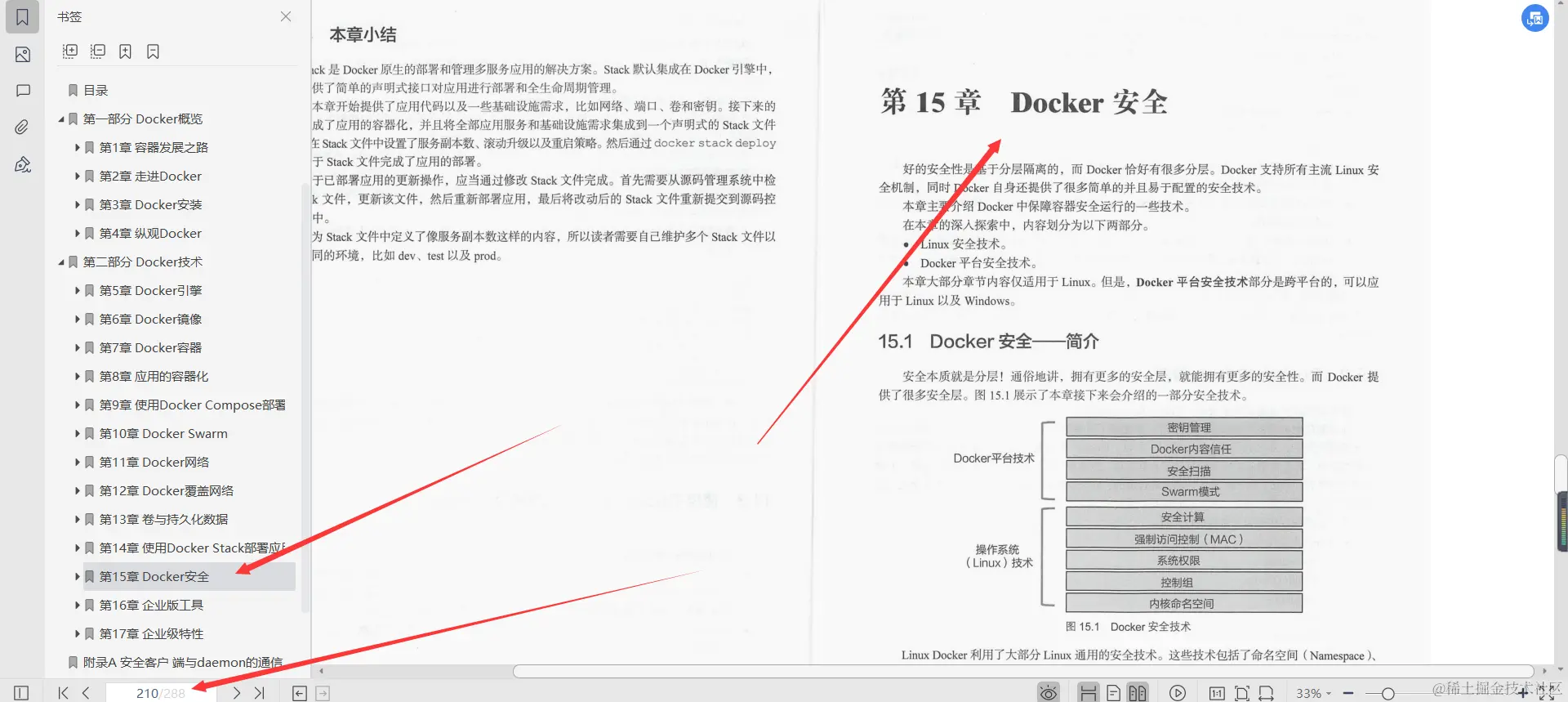
Task: Fit page to width
Action: click(x=1266, y=693)
